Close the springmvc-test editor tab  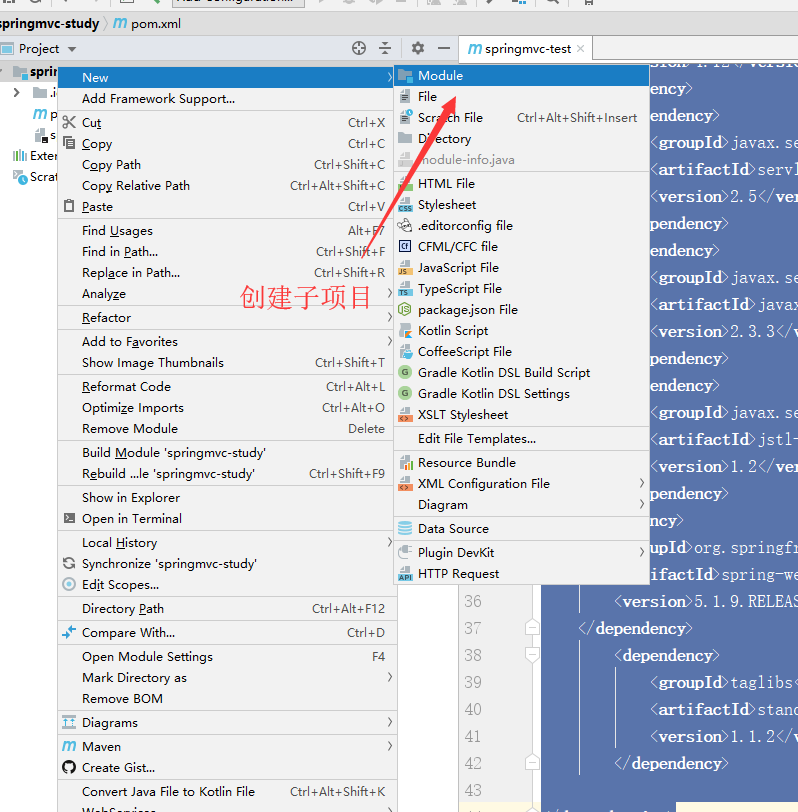[x=581, y=49]
